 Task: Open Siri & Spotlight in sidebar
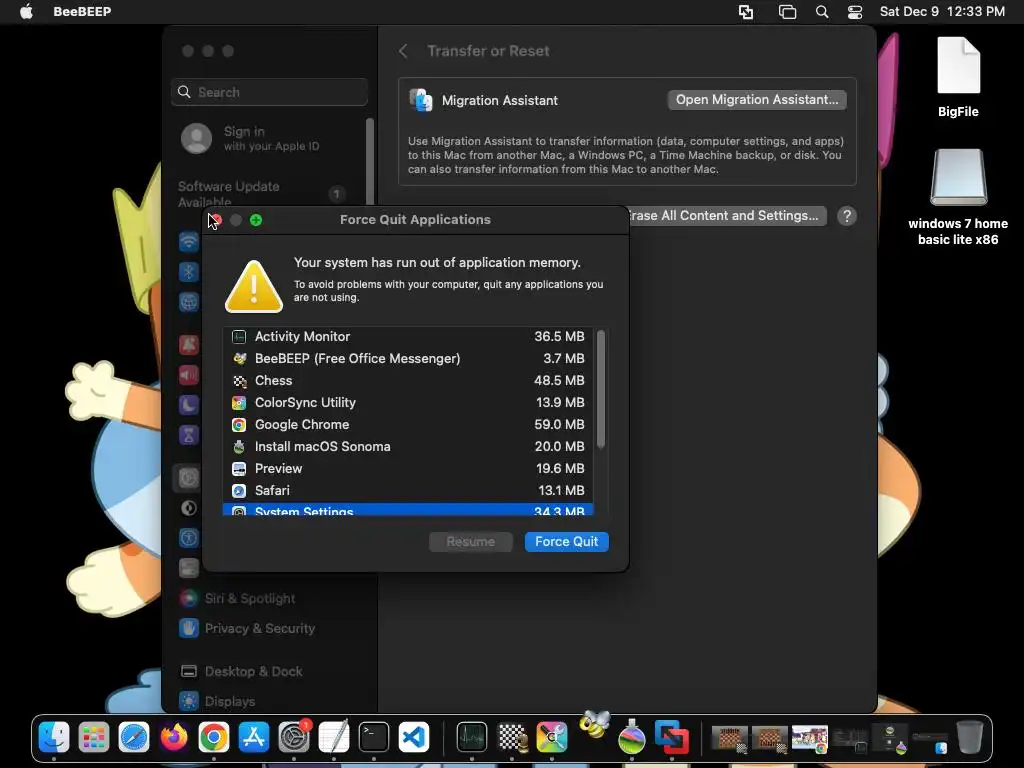pos(238,598)
